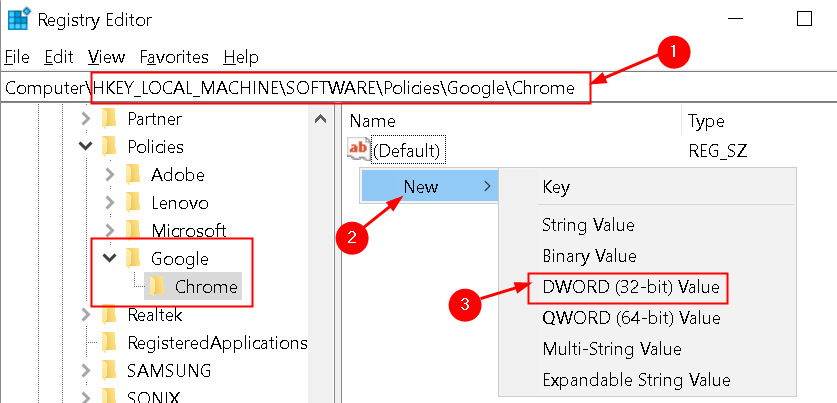Click the Adobe folder icon

(134, 175)
